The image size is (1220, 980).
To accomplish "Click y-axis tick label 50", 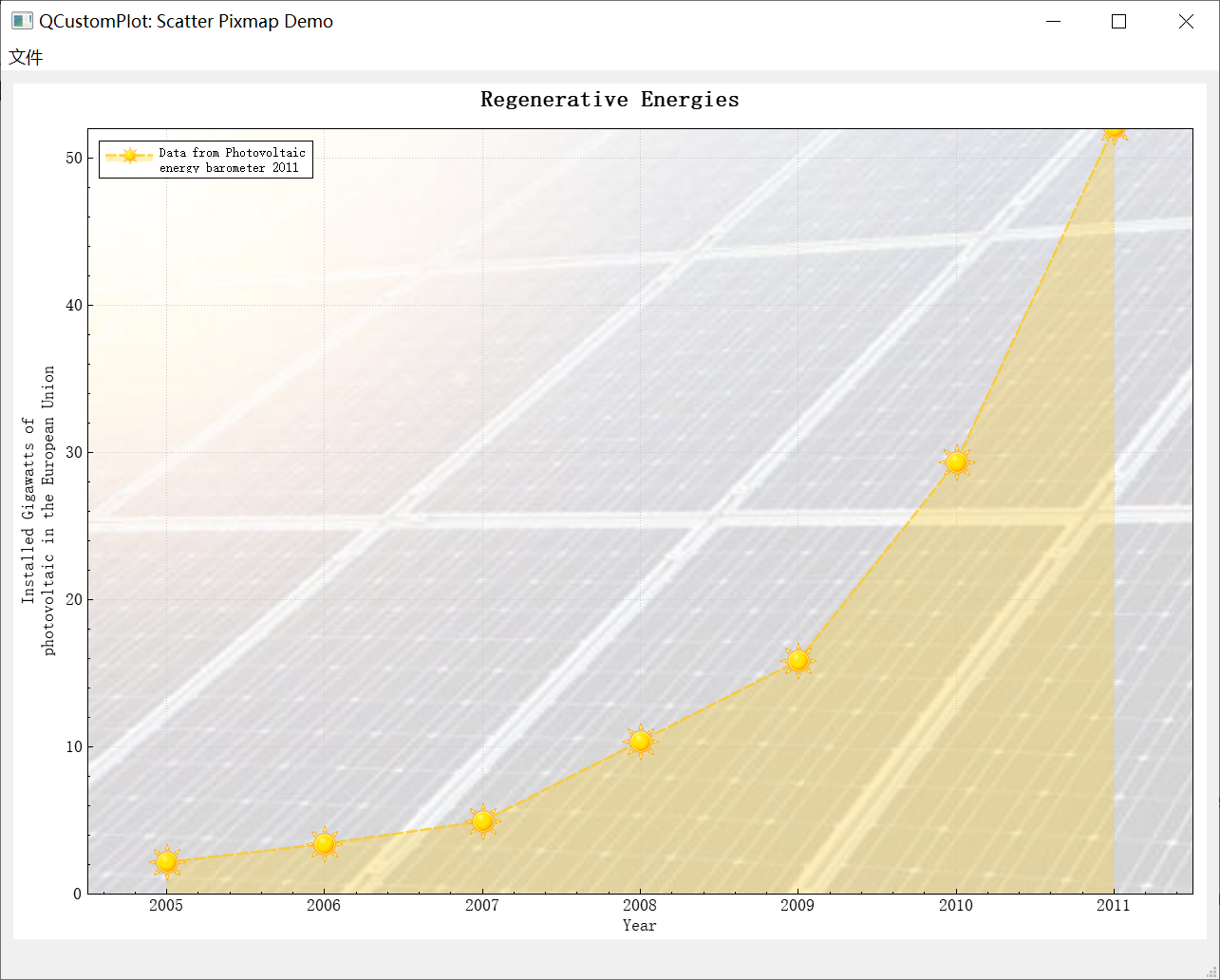I will click(74, 158).
